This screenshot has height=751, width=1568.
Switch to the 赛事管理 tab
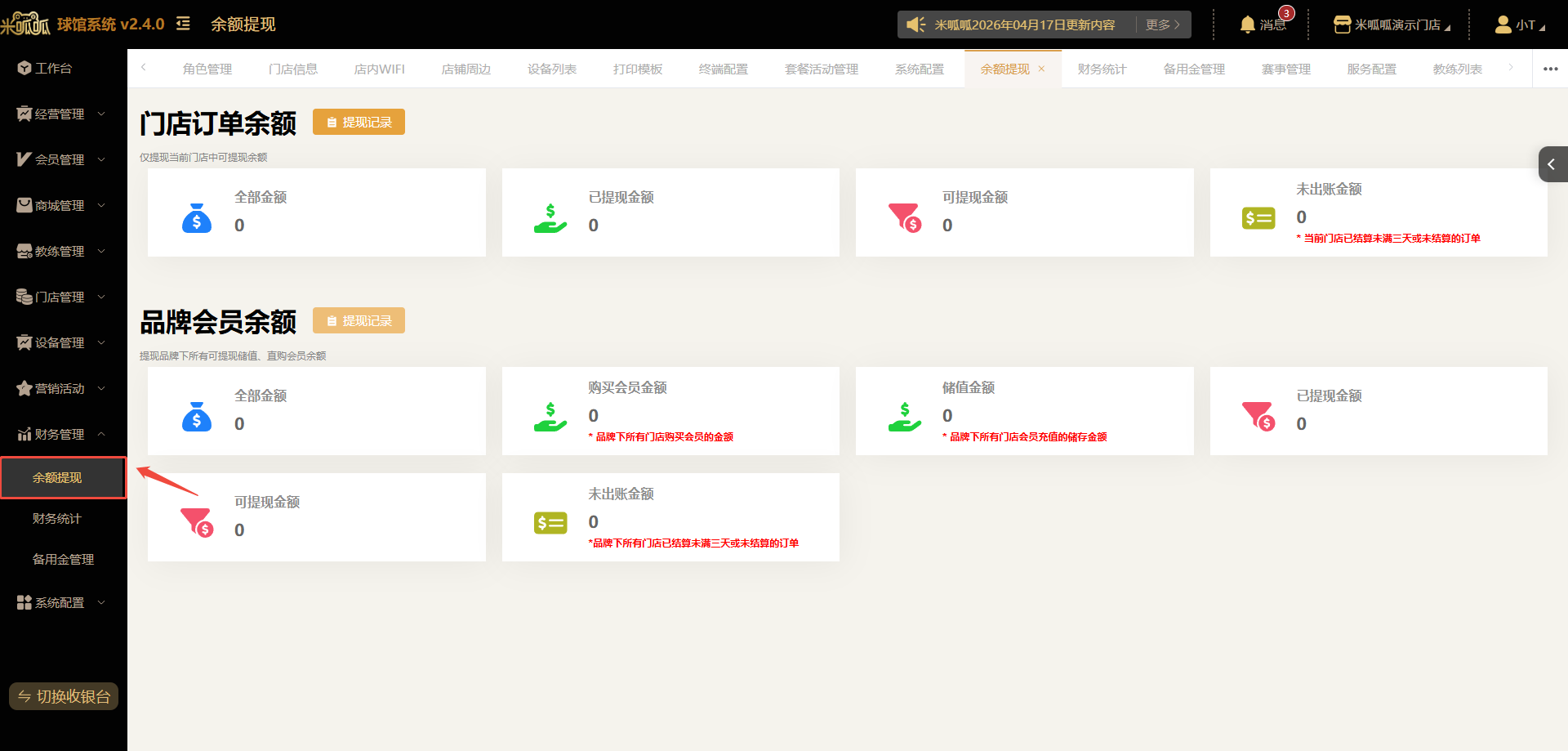[x=1286, y=69]
